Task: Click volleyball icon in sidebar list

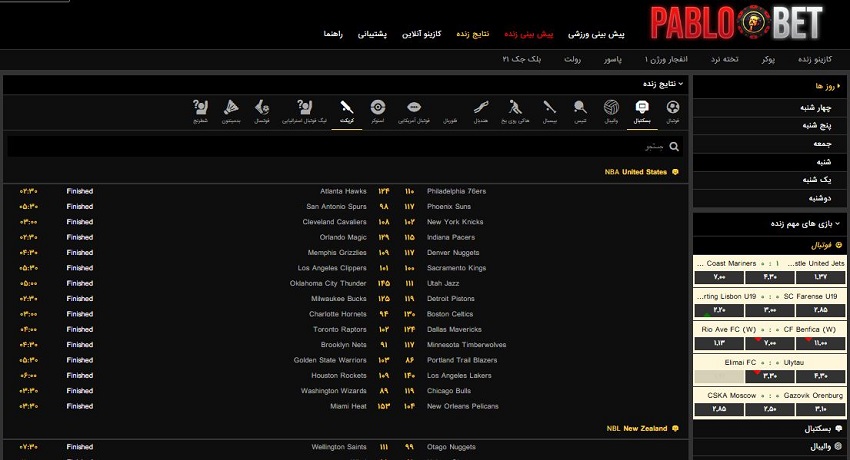Action: [x=839, y=446]
